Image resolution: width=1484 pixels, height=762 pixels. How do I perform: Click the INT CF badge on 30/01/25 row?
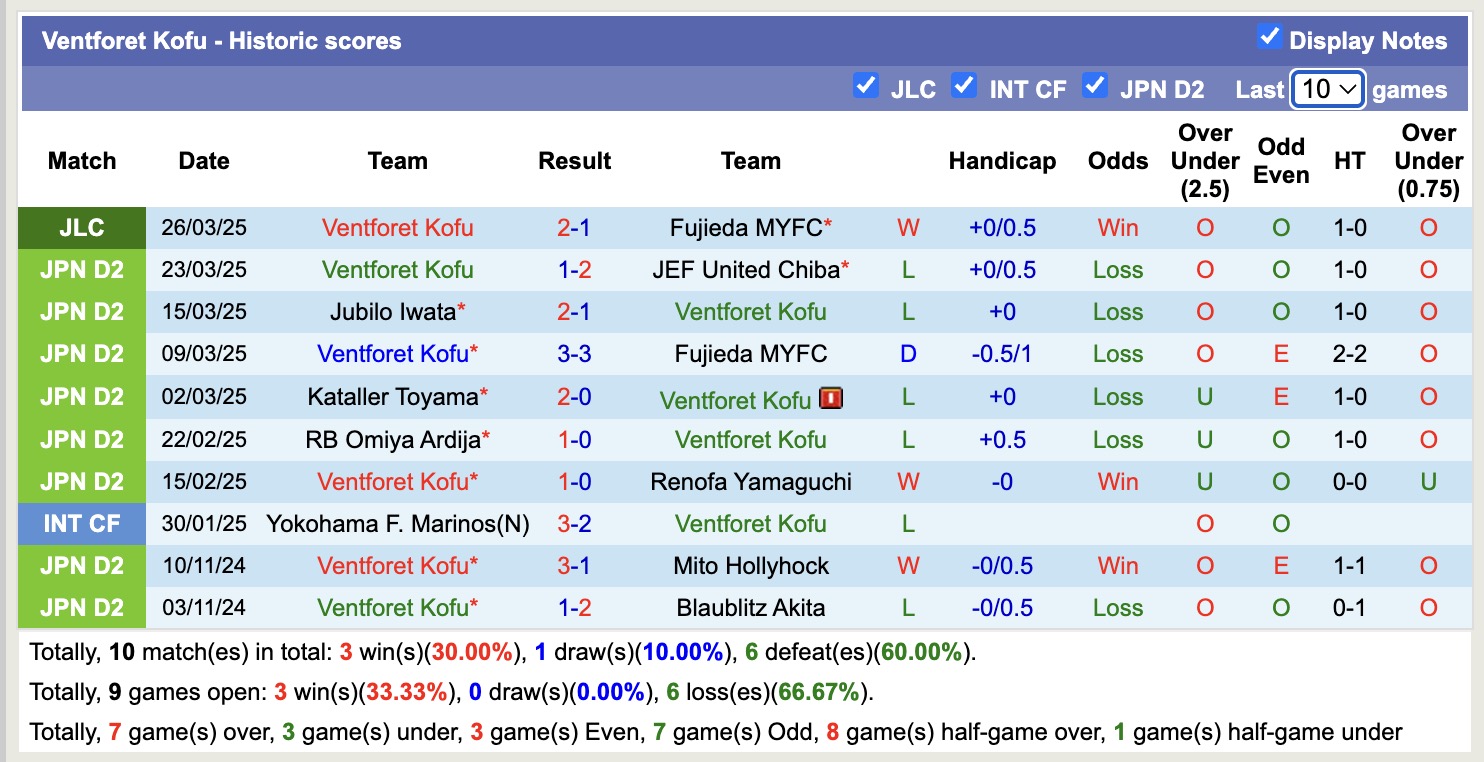tap(81, 523)
